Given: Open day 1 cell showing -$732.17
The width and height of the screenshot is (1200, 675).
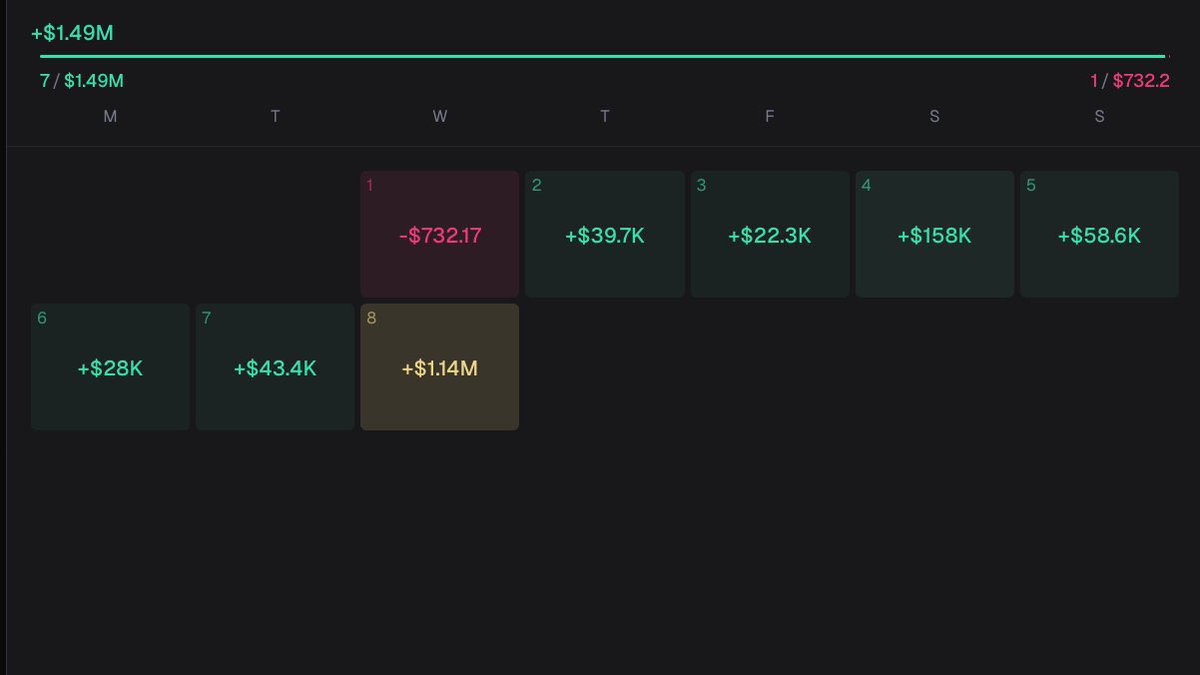Looking at the screenshot, I should click(x=440, y=234).
